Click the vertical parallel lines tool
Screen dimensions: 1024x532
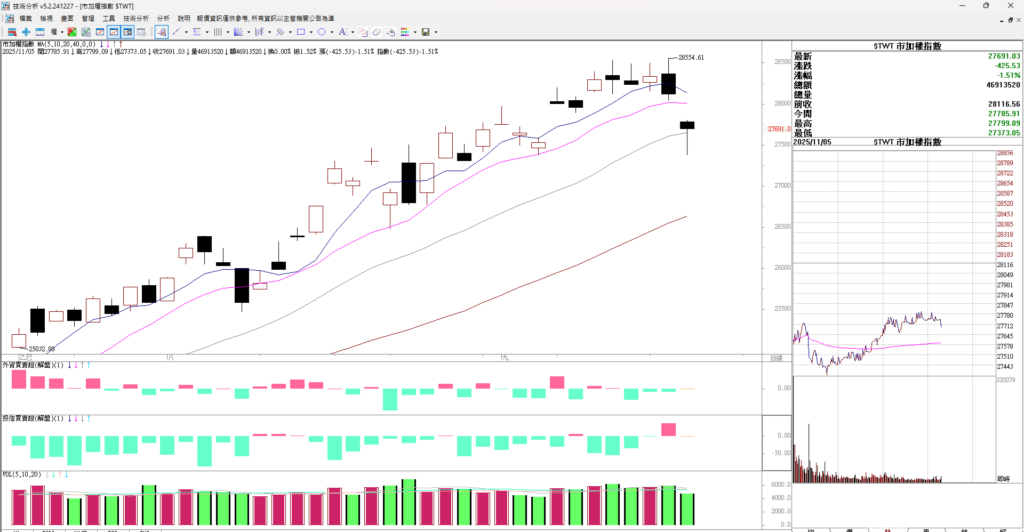(217, 32)
